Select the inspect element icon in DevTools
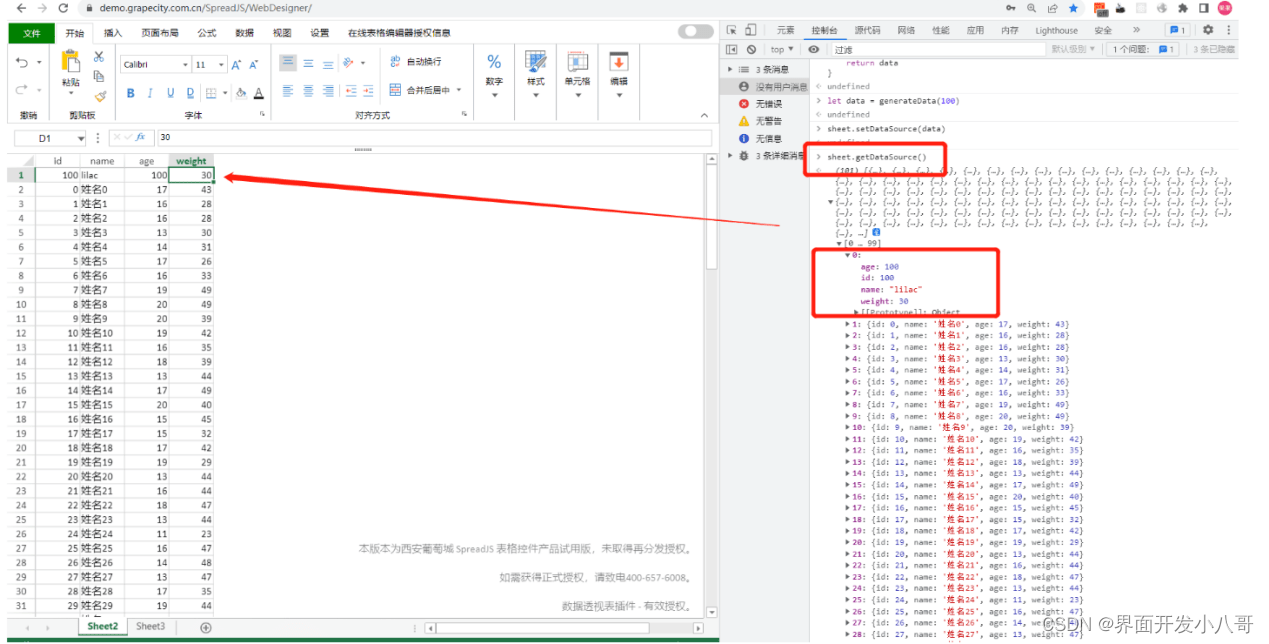Image resolution: width=1269 pixels, height=644 pixels. [731, 30]
